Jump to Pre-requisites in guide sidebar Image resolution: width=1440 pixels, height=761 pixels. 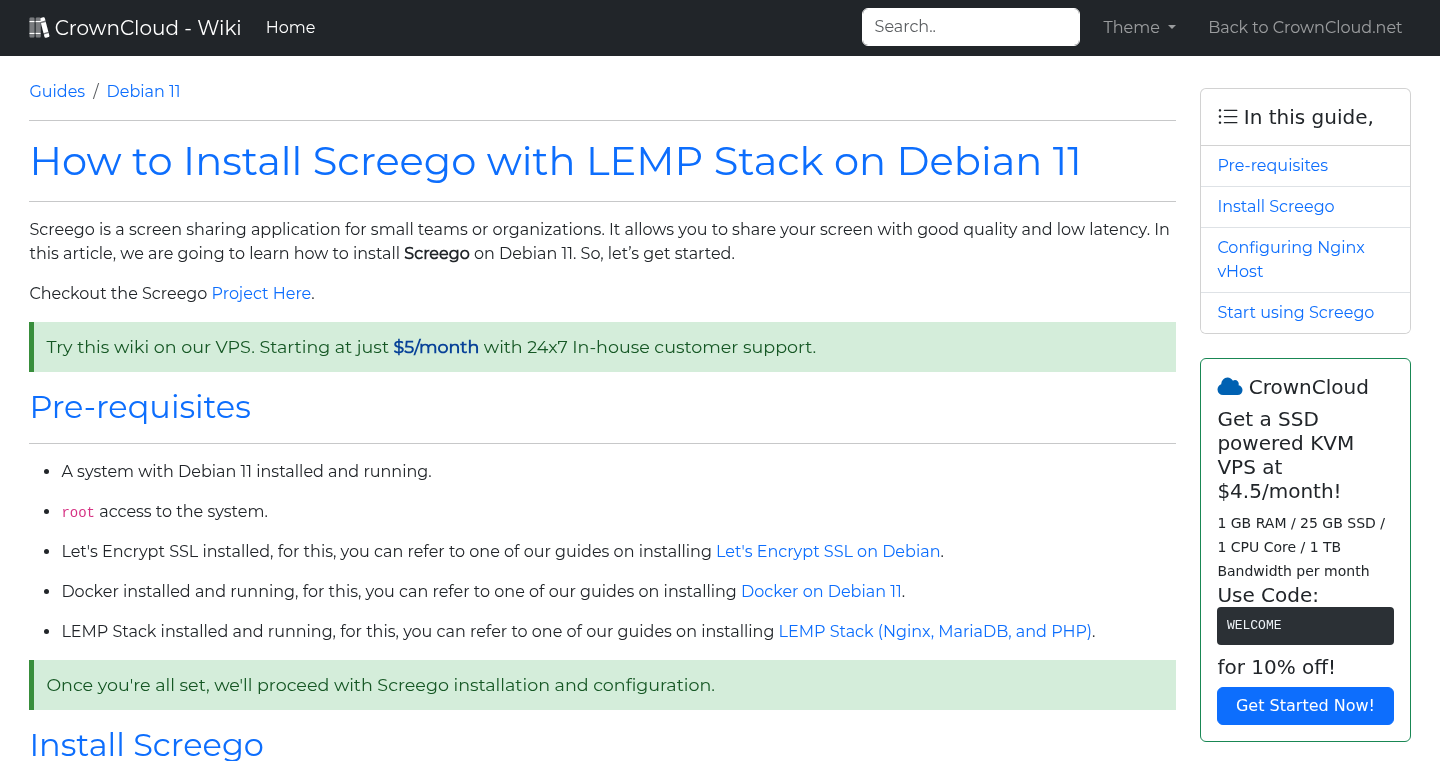(x=1272, y=166)
